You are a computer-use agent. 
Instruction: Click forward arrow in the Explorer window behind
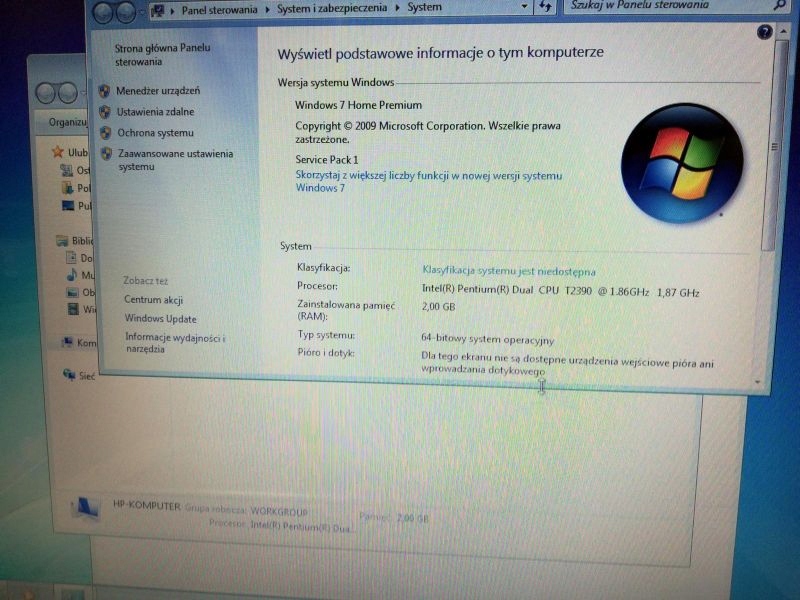pyautogui.click(x=68, y=93)
